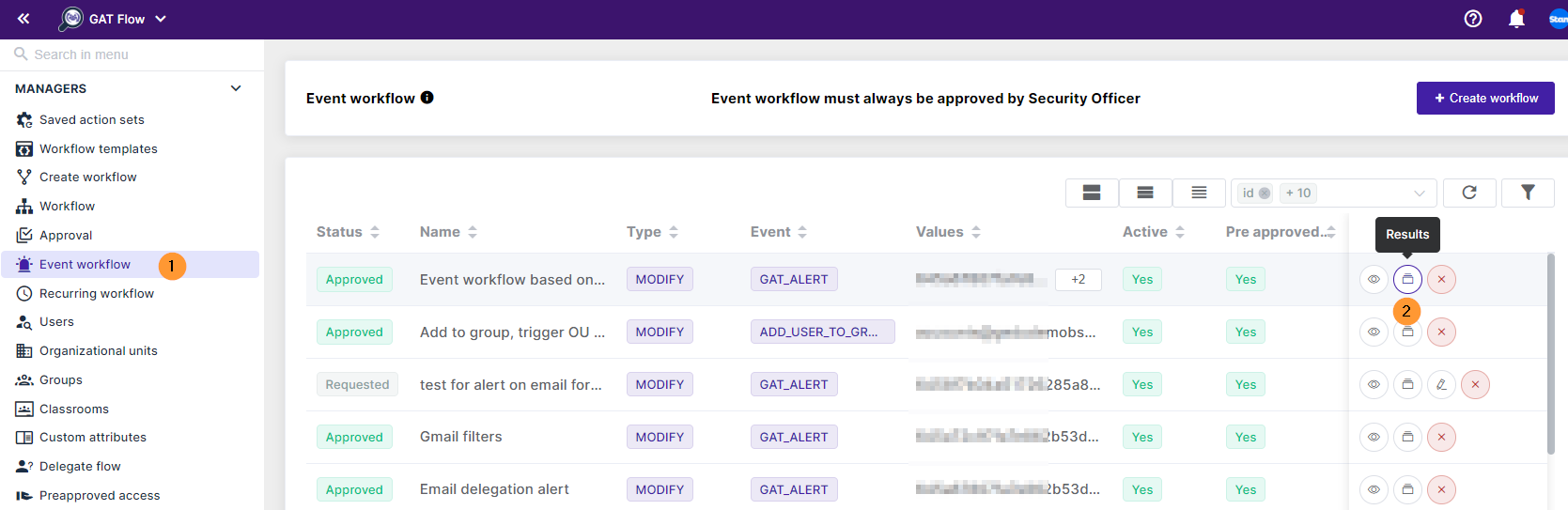Viewport: 1568px width, 510px height.
Task: Click the Gmail filters name cell
Action: point(461,437)
